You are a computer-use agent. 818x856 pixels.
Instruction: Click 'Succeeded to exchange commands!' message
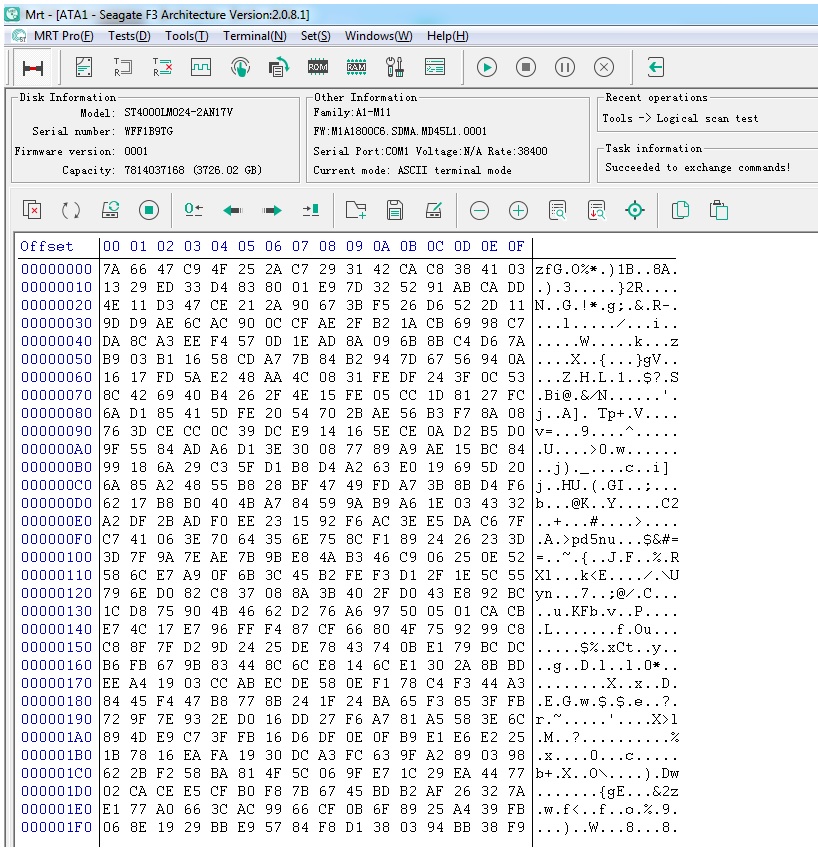(x=698, y=168)
